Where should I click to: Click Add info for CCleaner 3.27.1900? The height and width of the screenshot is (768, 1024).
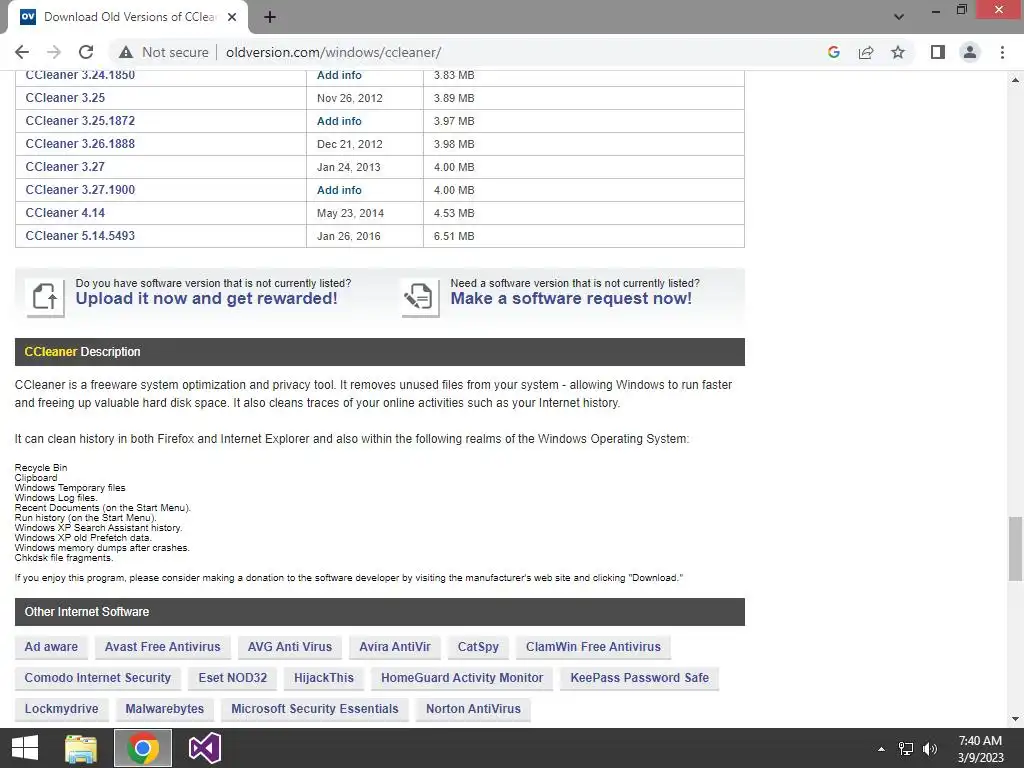(339, 190)
